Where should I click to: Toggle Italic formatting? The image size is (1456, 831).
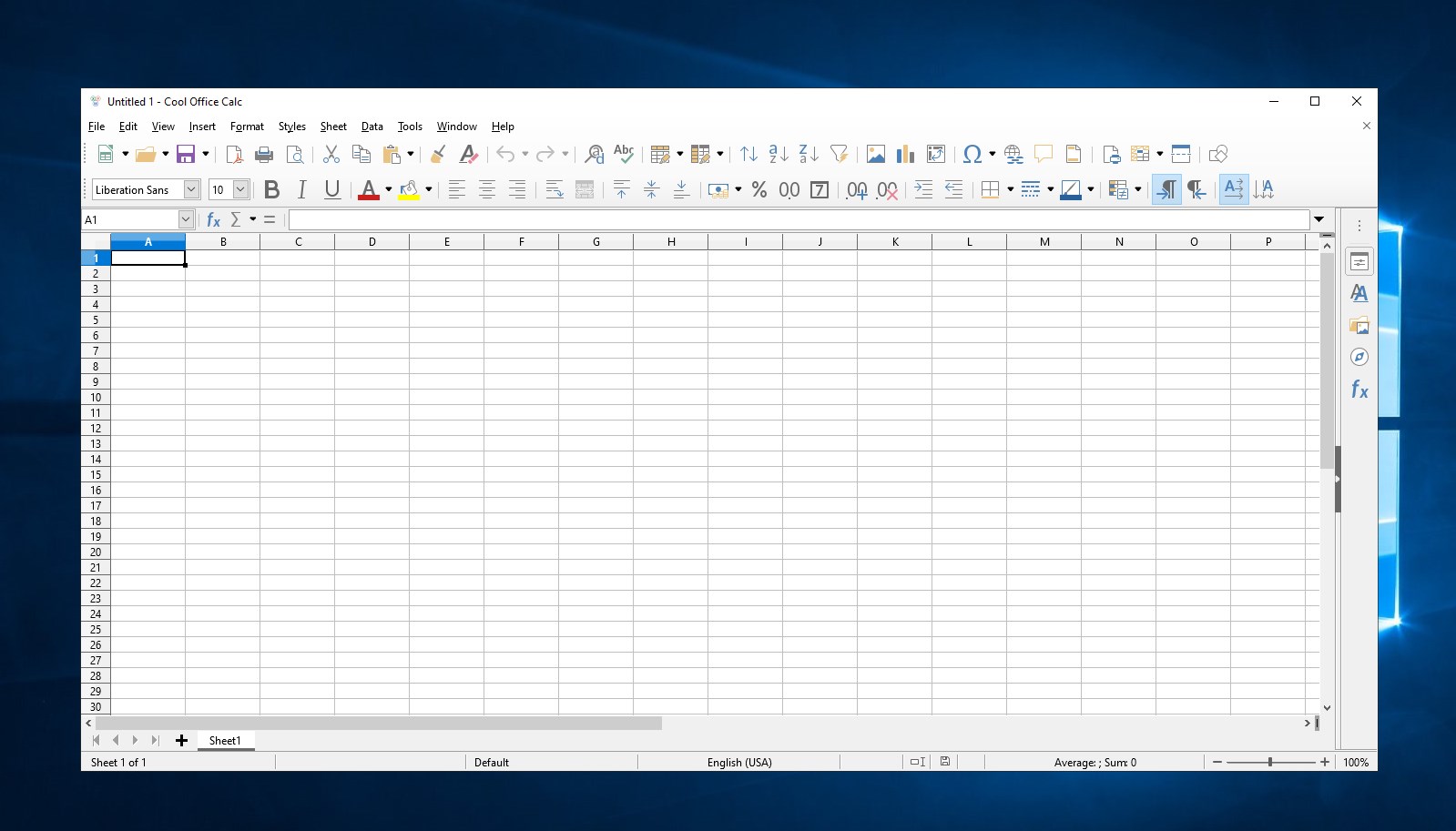301,189
